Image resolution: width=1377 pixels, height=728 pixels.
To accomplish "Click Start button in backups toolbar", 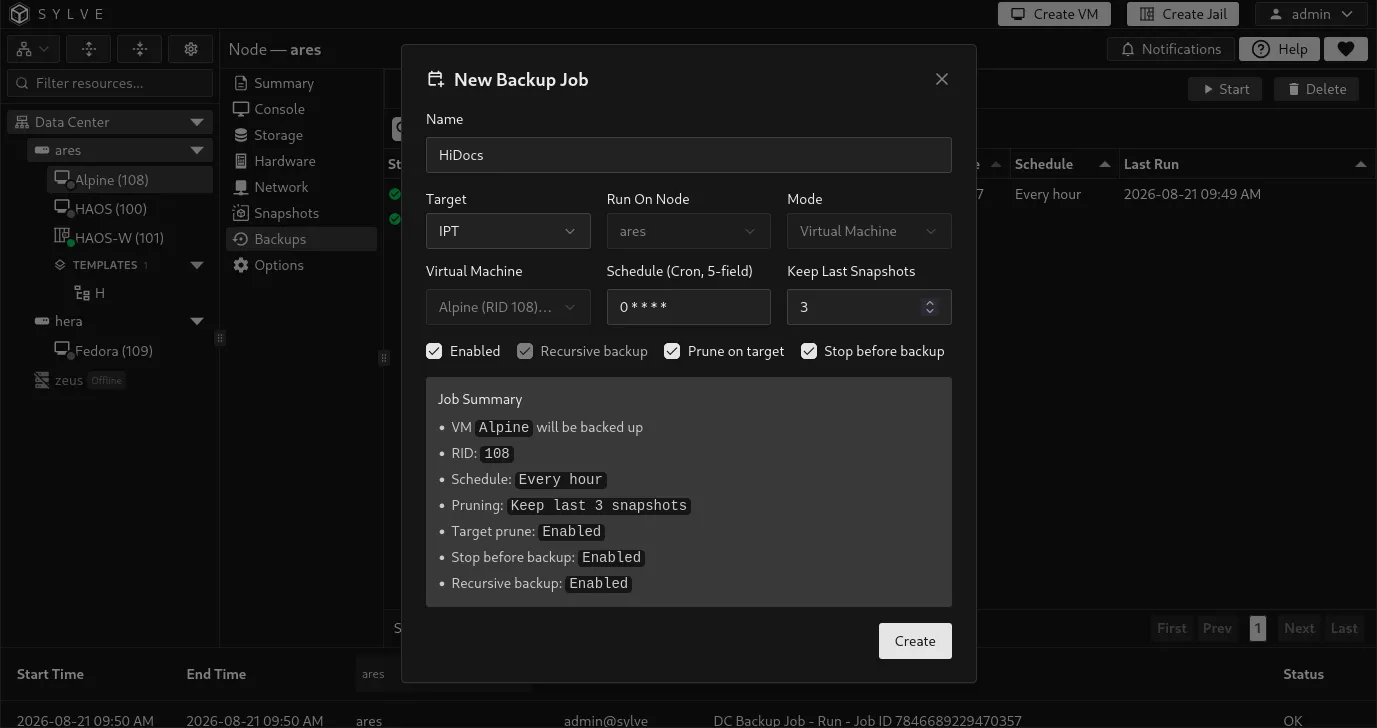I will coord(1225,89).
